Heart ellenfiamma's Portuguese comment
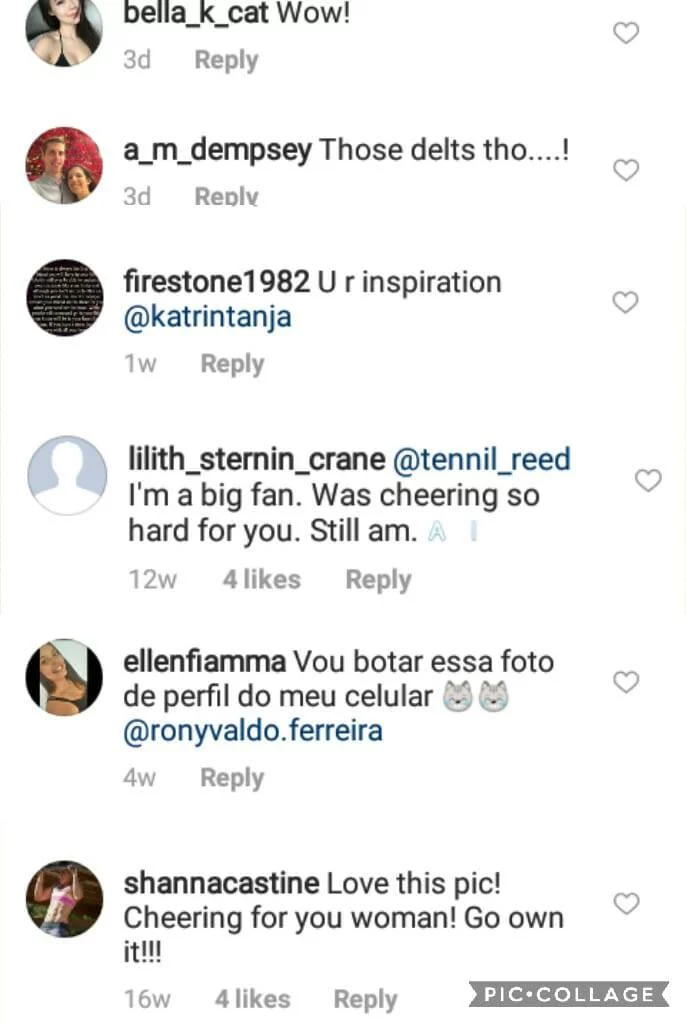 tap(625, 682)
